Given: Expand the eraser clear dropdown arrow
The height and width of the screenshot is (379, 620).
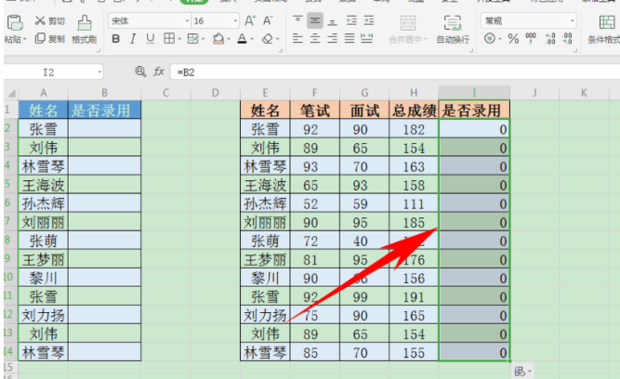Looking at the screenshot, I should point(277,39).
